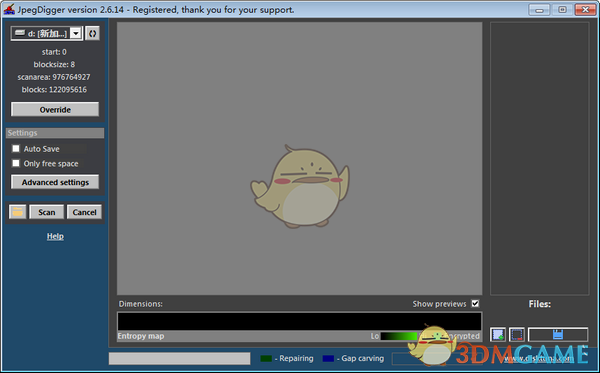Visit the www.disktuna.com link
The image size is (600, 373).
pos(539,358)
